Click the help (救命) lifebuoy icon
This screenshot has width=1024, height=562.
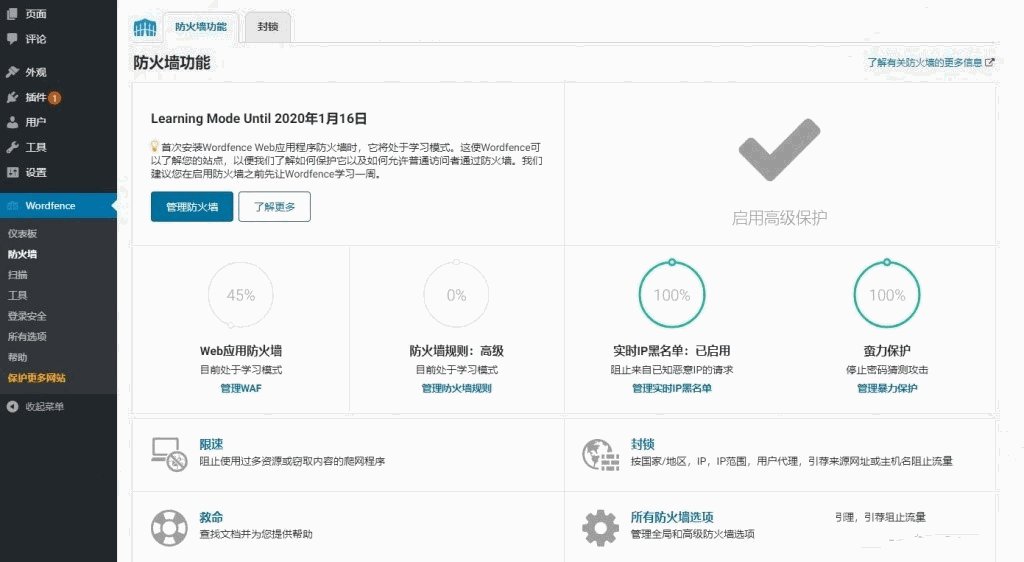coord(169,526)
